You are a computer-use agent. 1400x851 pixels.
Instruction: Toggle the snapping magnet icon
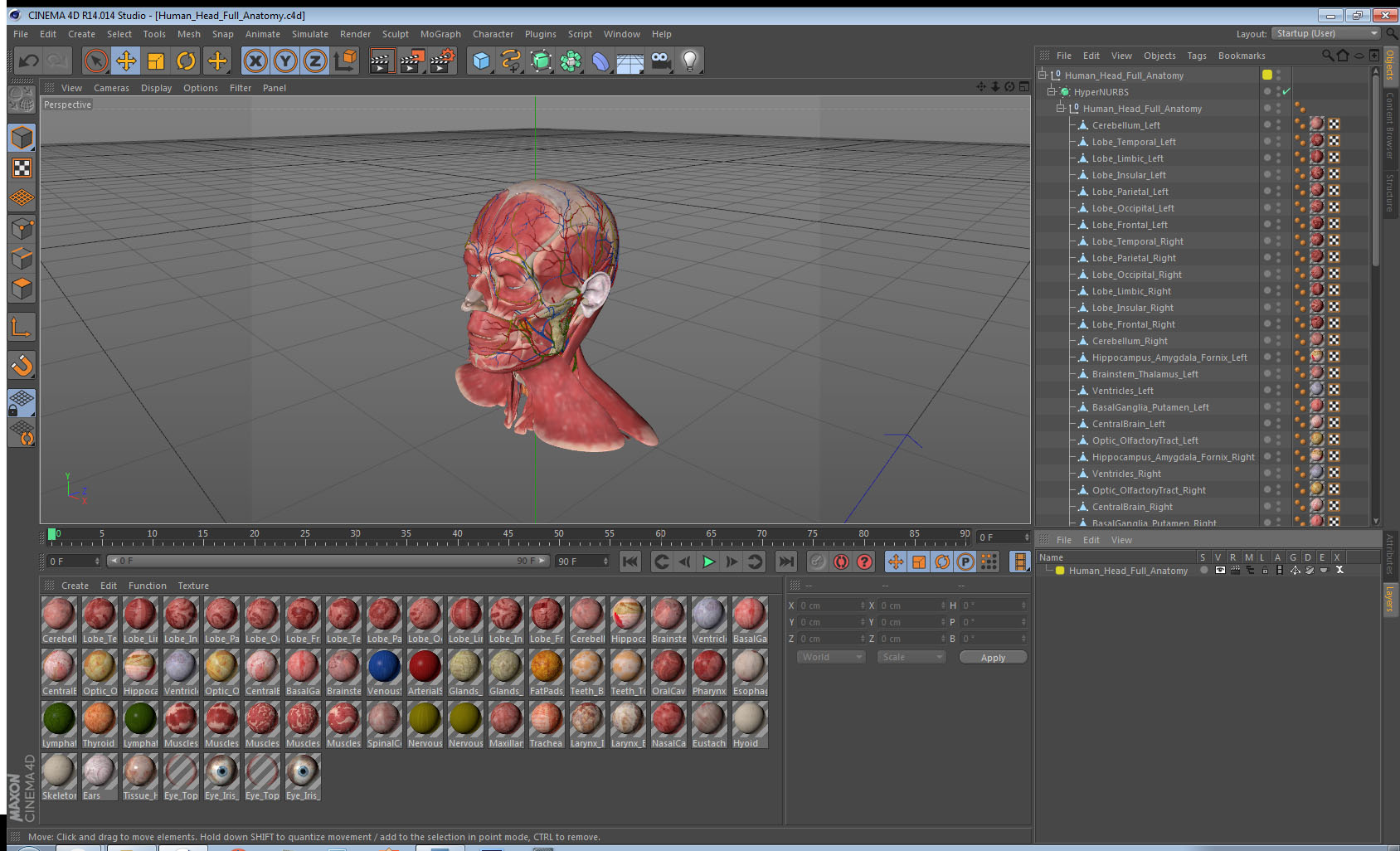[22, 365]
